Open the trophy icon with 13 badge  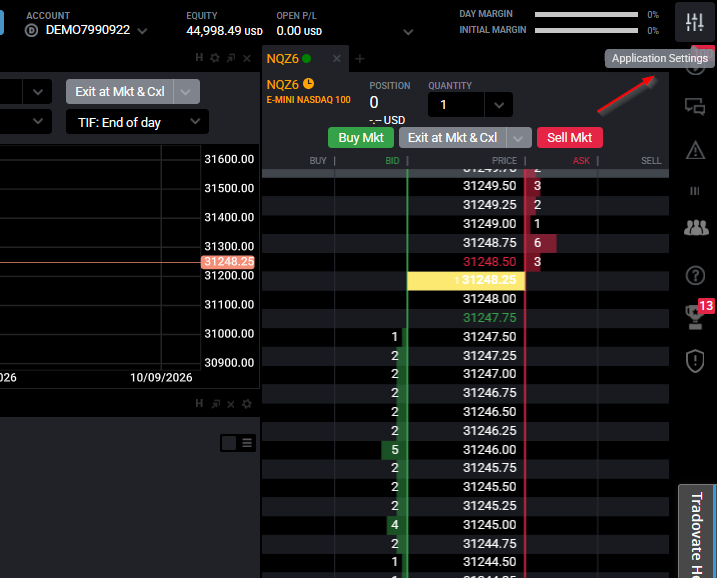click(695, 318)
